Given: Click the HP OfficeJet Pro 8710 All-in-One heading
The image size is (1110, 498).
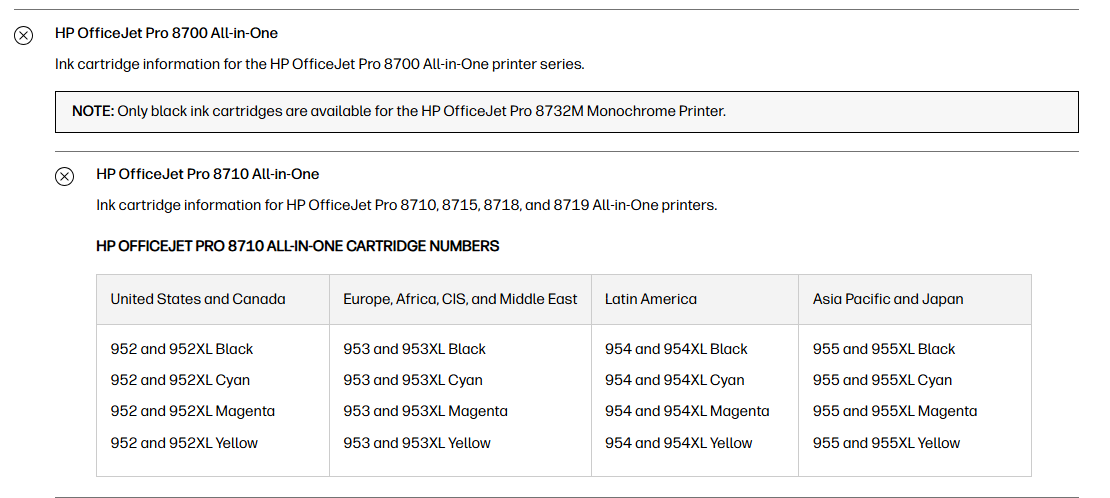Looking at the screenshot, I should [207, 174].
